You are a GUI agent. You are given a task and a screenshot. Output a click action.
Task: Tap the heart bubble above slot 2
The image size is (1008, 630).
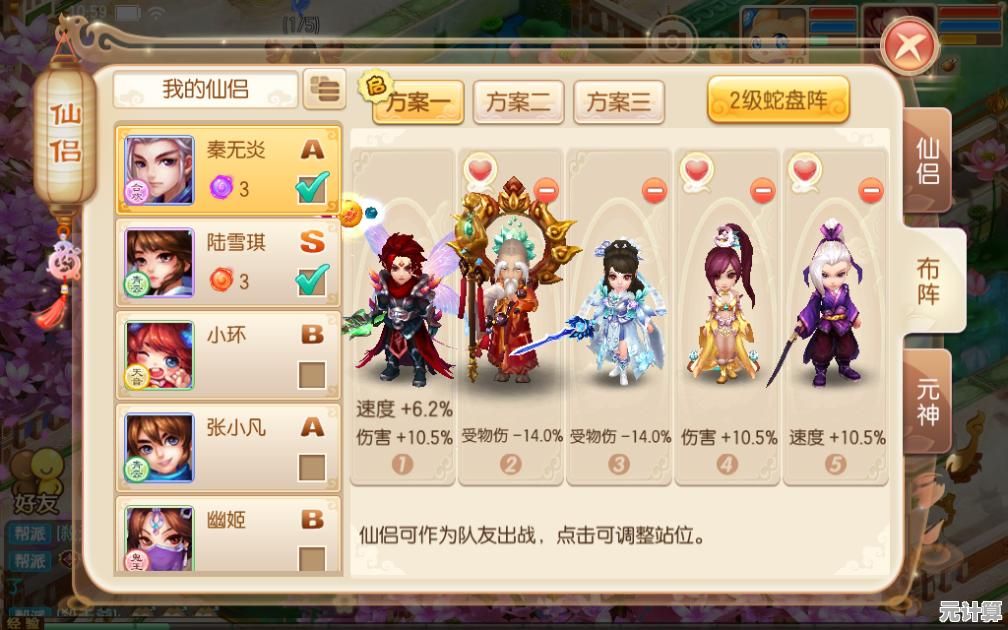(x=480, y=172)
